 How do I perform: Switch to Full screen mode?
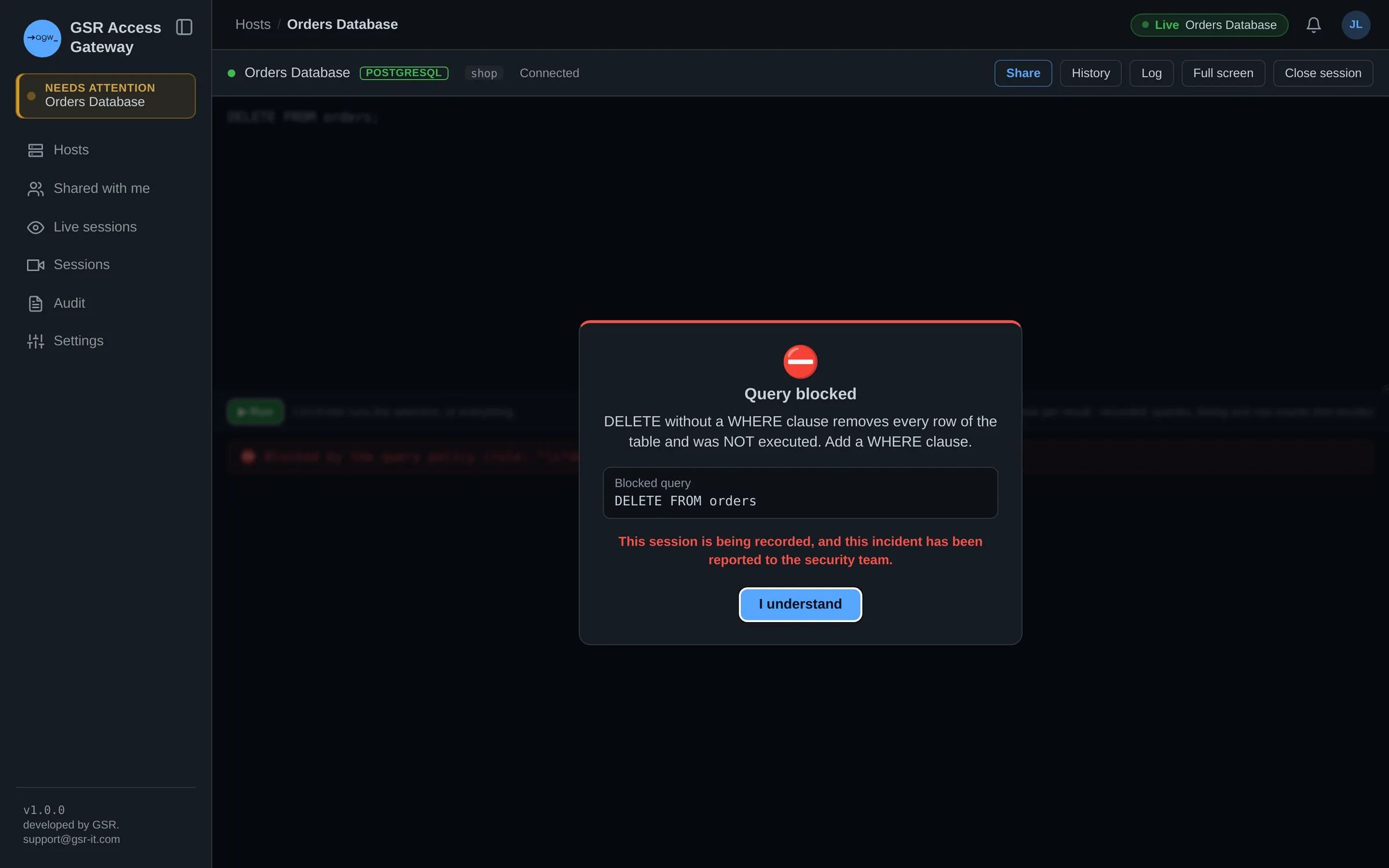click(x=1223, y=73)
